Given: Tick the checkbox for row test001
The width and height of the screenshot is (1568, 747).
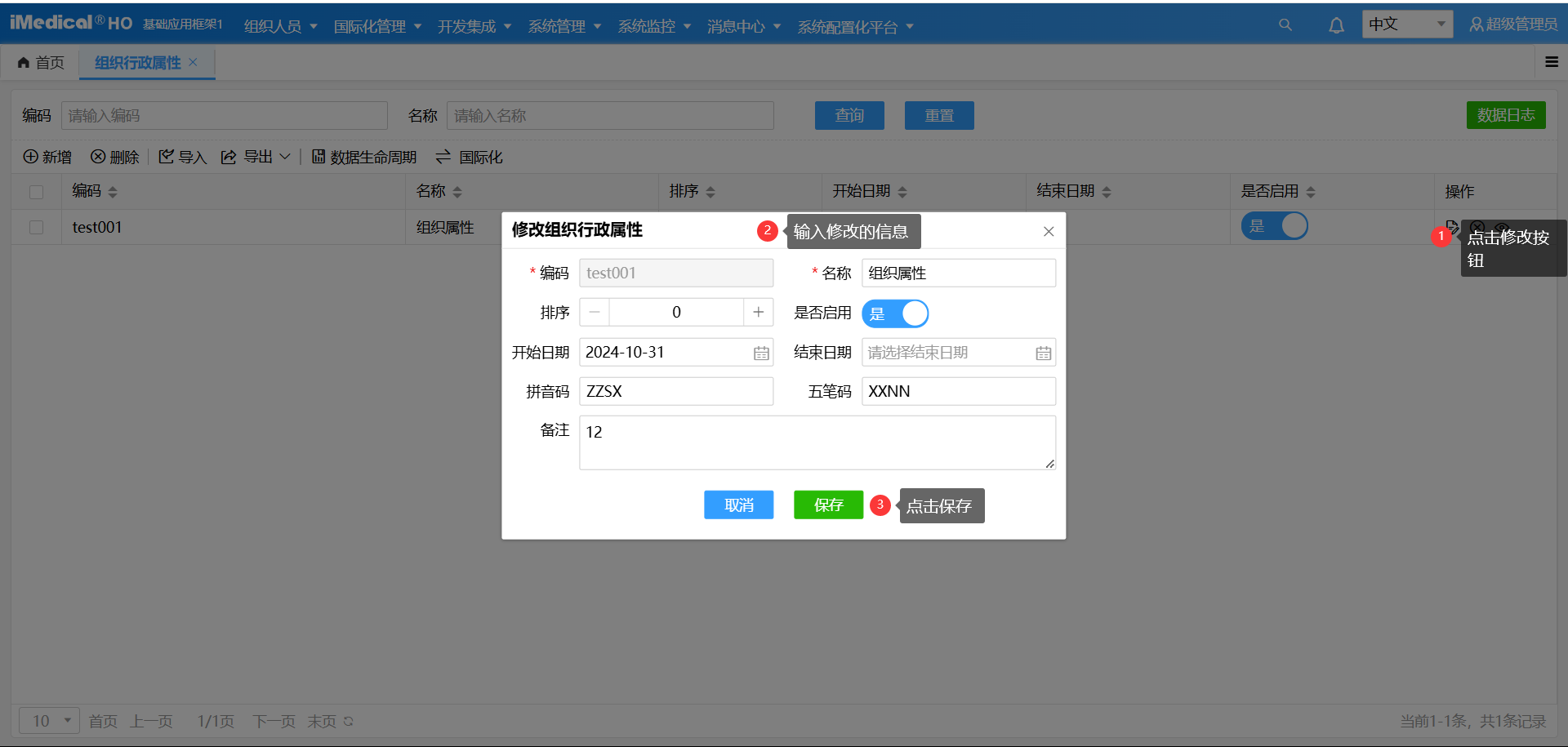Looking at the screenshot, I should tap(36, 227).
